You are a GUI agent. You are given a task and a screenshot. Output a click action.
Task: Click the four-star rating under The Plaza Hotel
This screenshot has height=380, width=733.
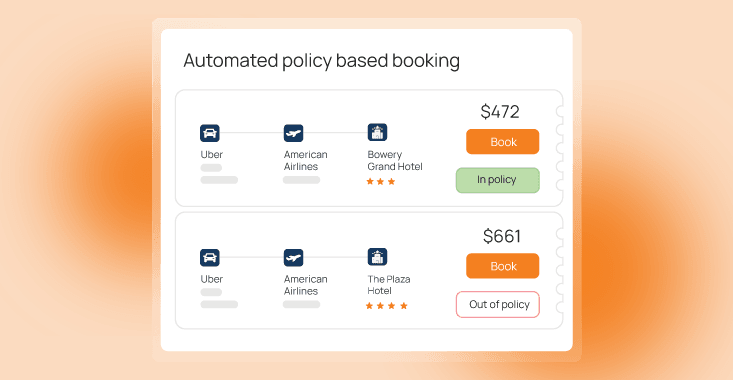point(387,306)
